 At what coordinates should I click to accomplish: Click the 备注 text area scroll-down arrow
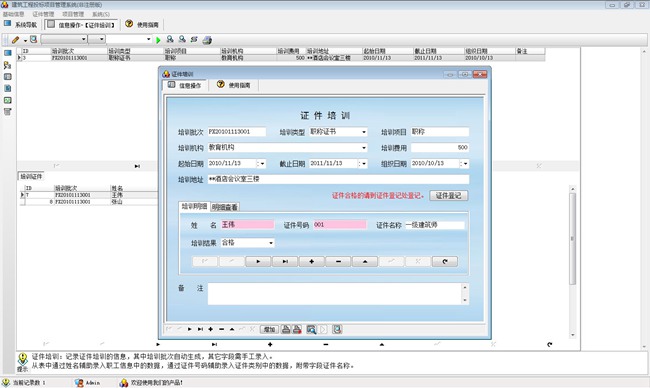click(x=465, y=300)
